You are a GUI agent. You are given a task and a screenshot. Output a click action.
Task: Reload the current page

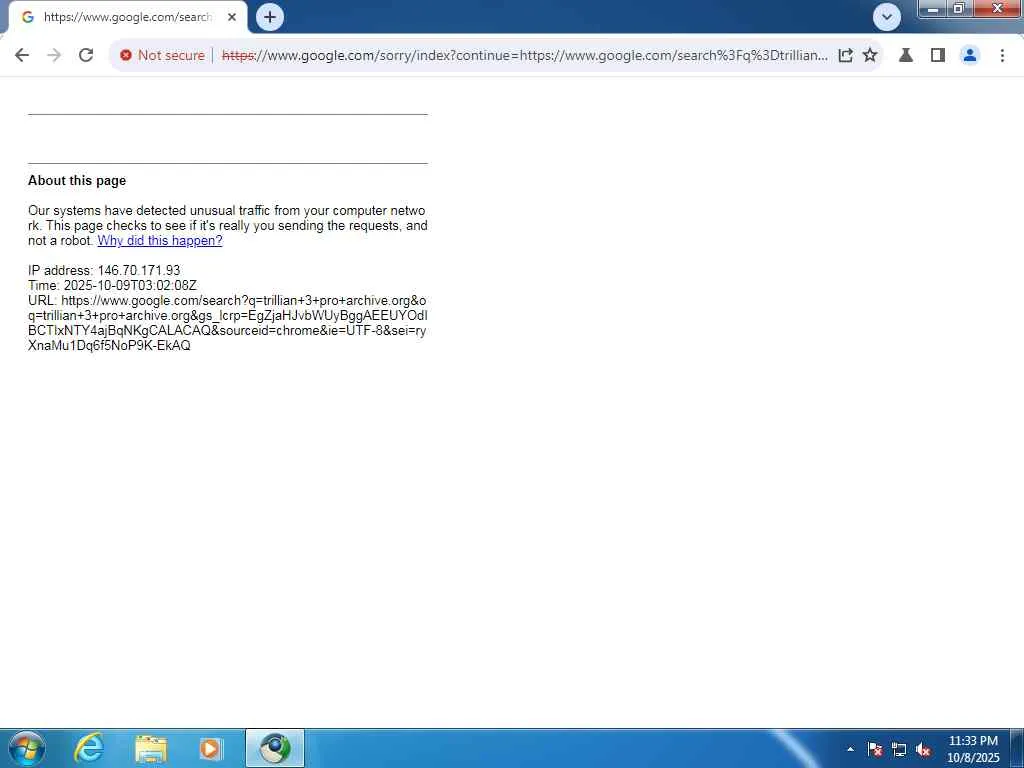point(86,56)
